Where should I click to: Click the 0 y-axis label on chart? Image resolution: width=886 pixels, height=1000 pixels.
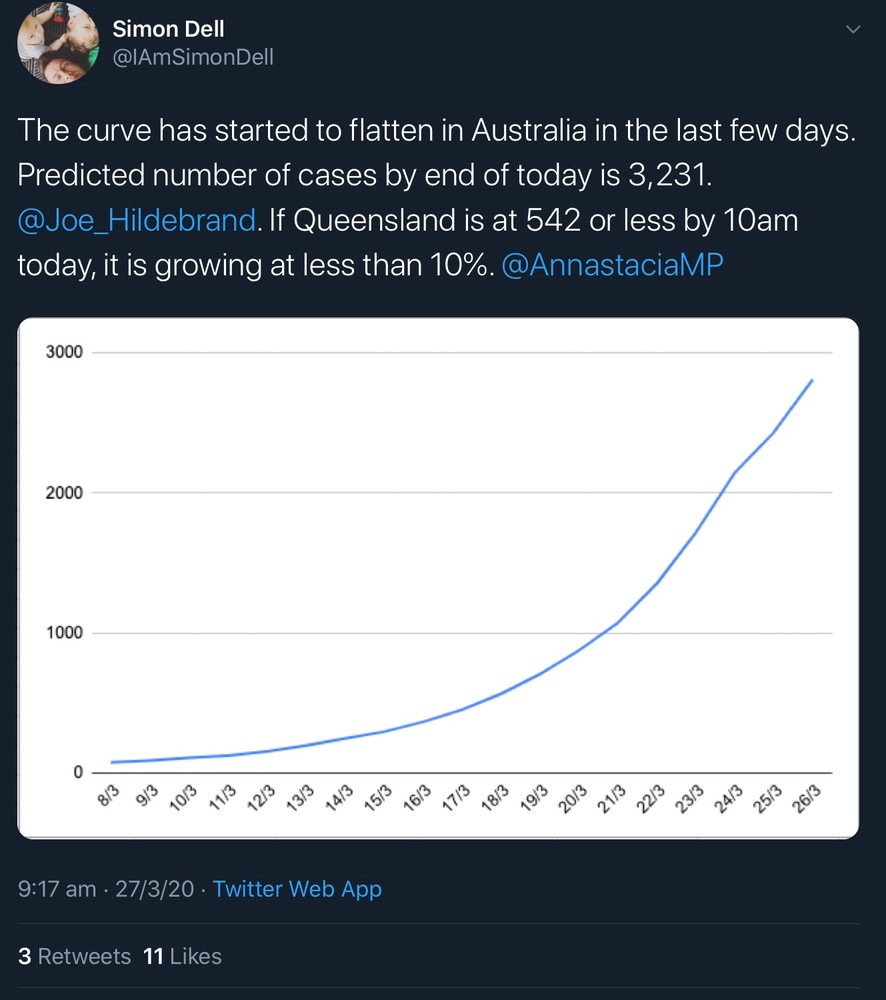(x=76, y=773)
